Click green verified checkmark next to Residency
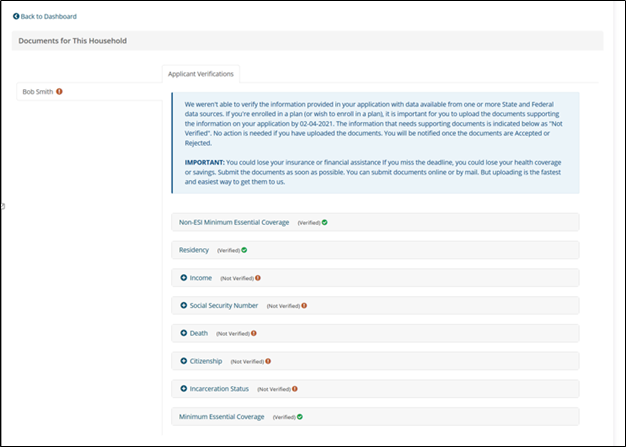626x447 pixels. [244, 250]
